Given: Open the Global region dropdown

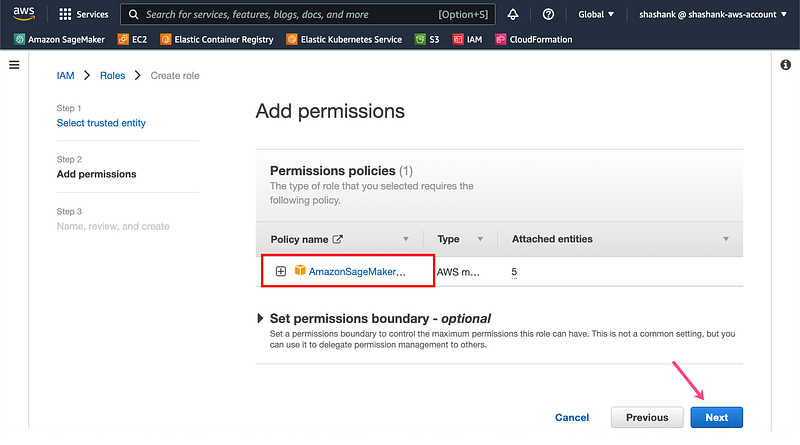Looking at the screenshot, I should pos(596,15).
